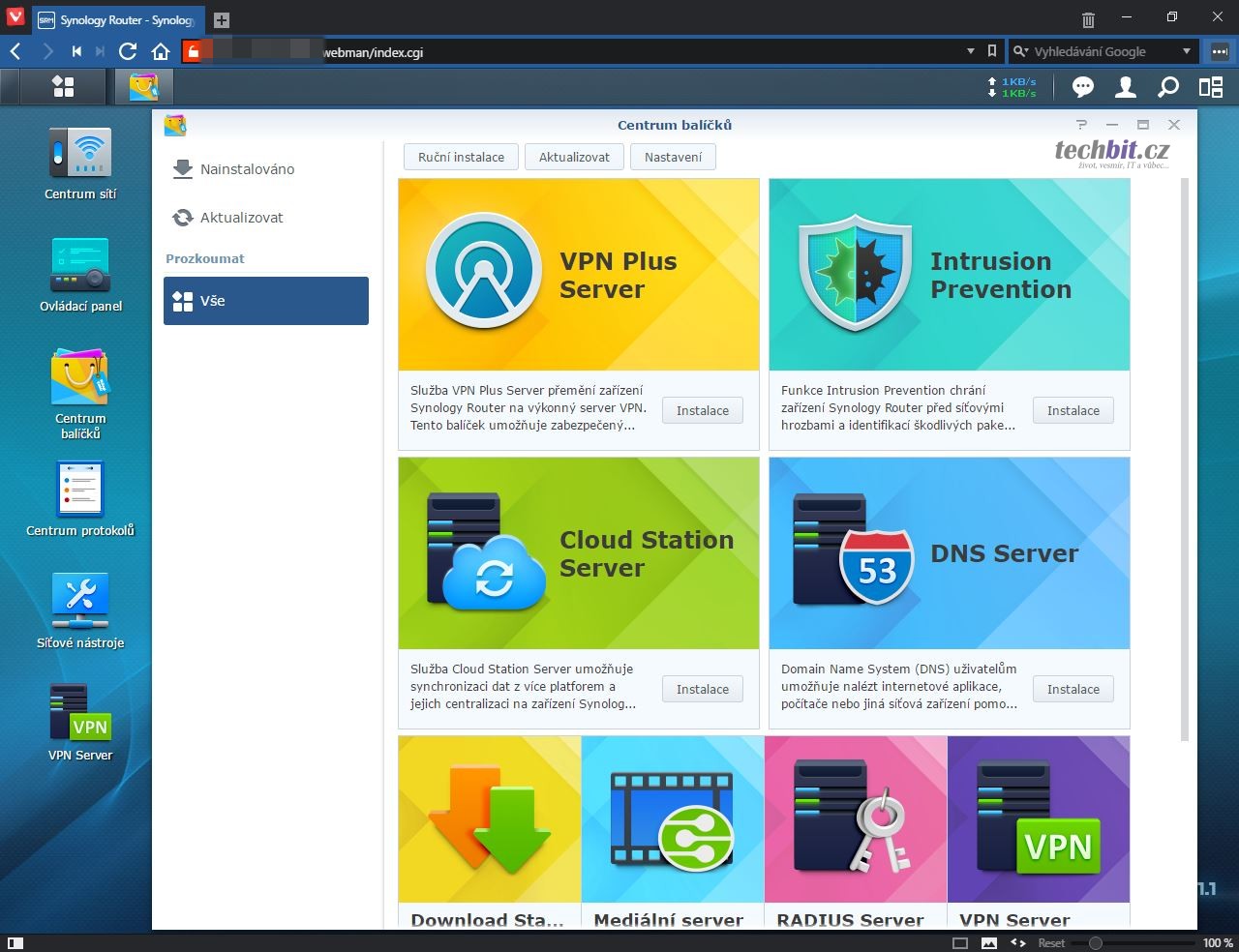Viewport: 1239px width, 952px height.
Task: Open the widgets panel icon
Action: 1211,88
